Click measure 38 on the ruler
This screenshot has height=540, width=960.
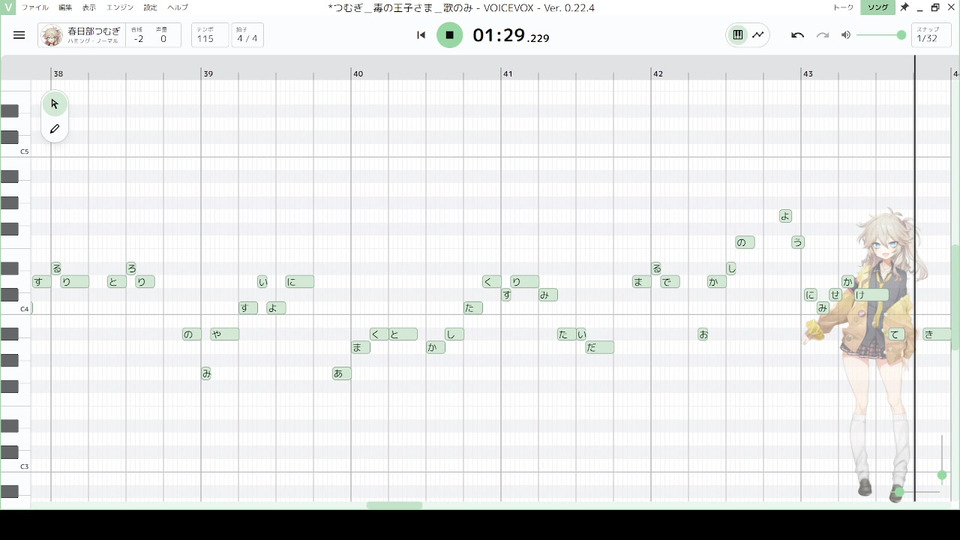click(58, 73)
